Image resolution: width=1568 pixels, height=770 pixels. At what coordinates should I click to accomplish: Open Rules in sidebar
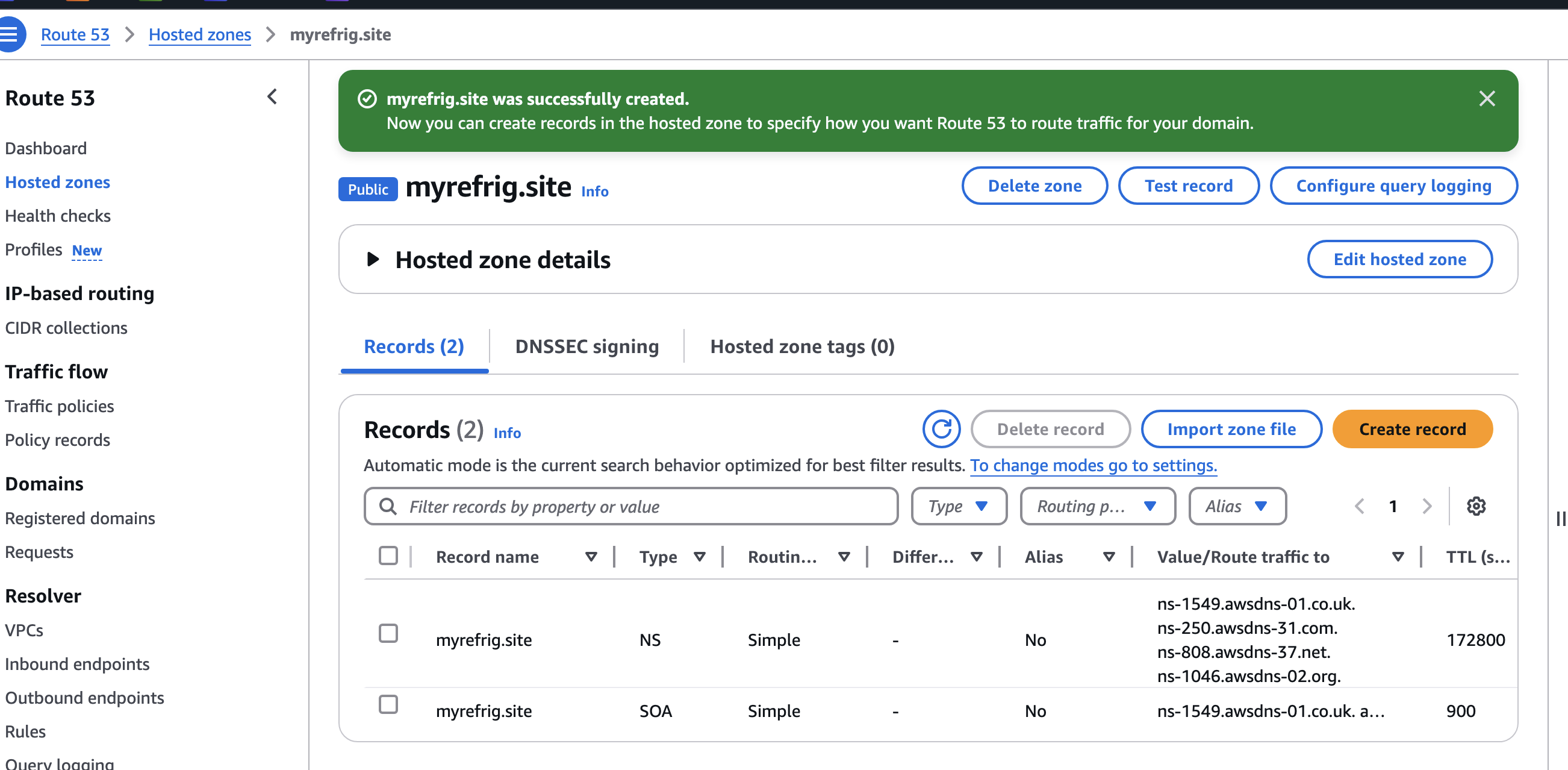(x=25, y=731)
